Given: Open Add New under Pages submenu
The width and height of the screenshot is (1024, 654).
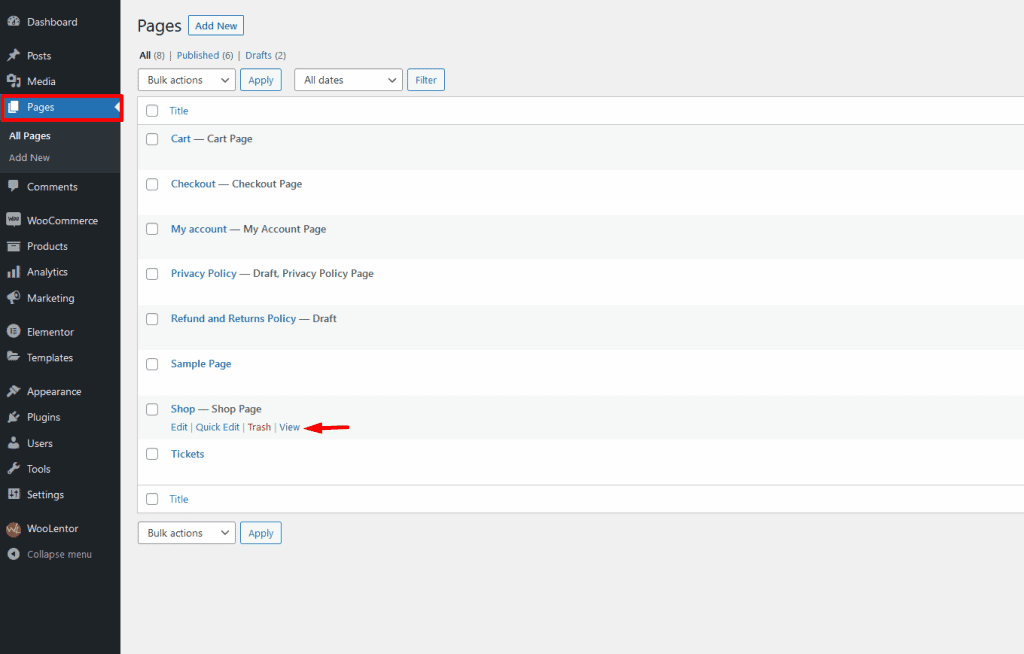Looking at the screenshot, I should (29, 158).
